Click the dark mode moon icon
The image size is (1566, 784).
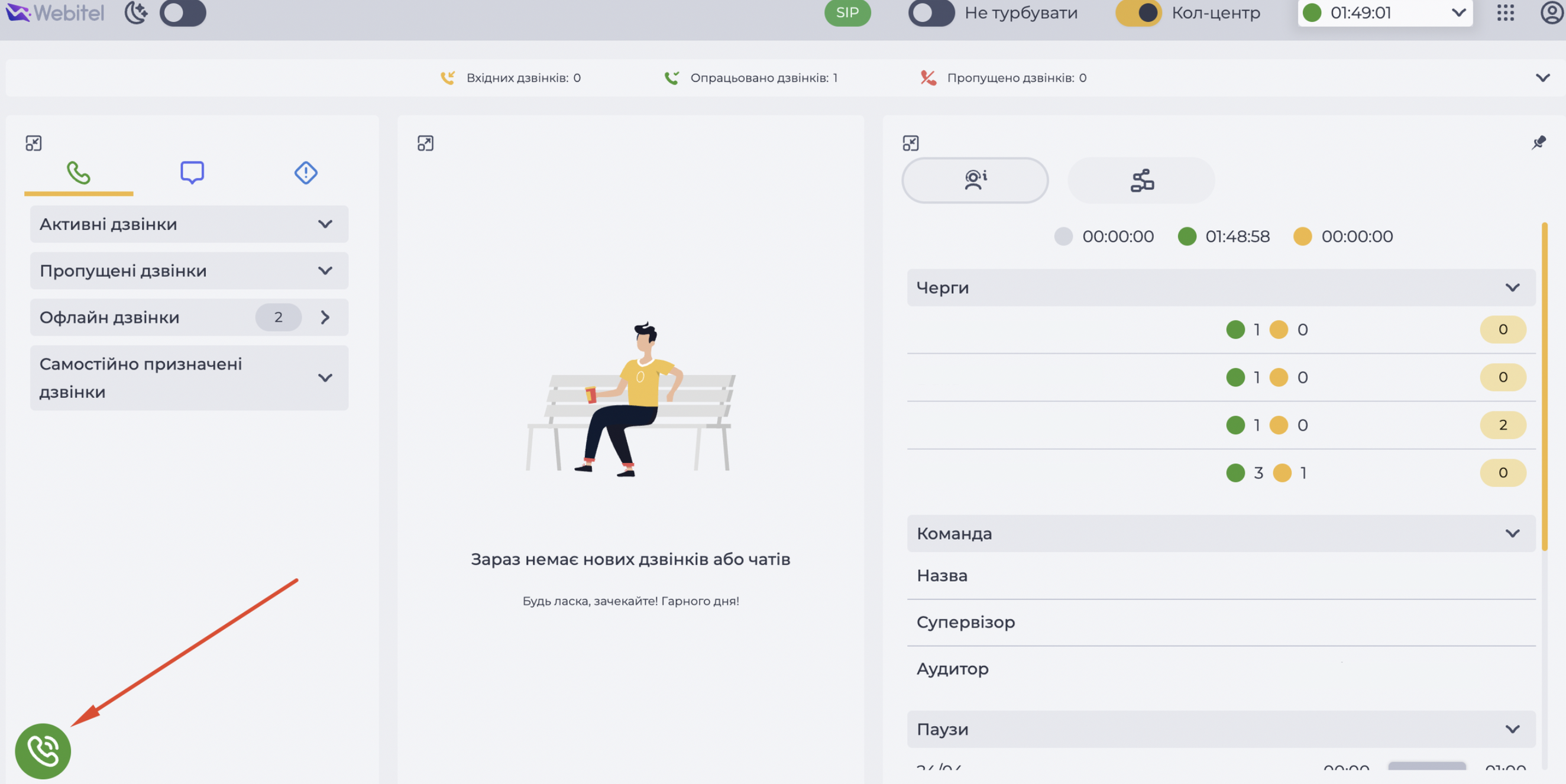(136, 13)
